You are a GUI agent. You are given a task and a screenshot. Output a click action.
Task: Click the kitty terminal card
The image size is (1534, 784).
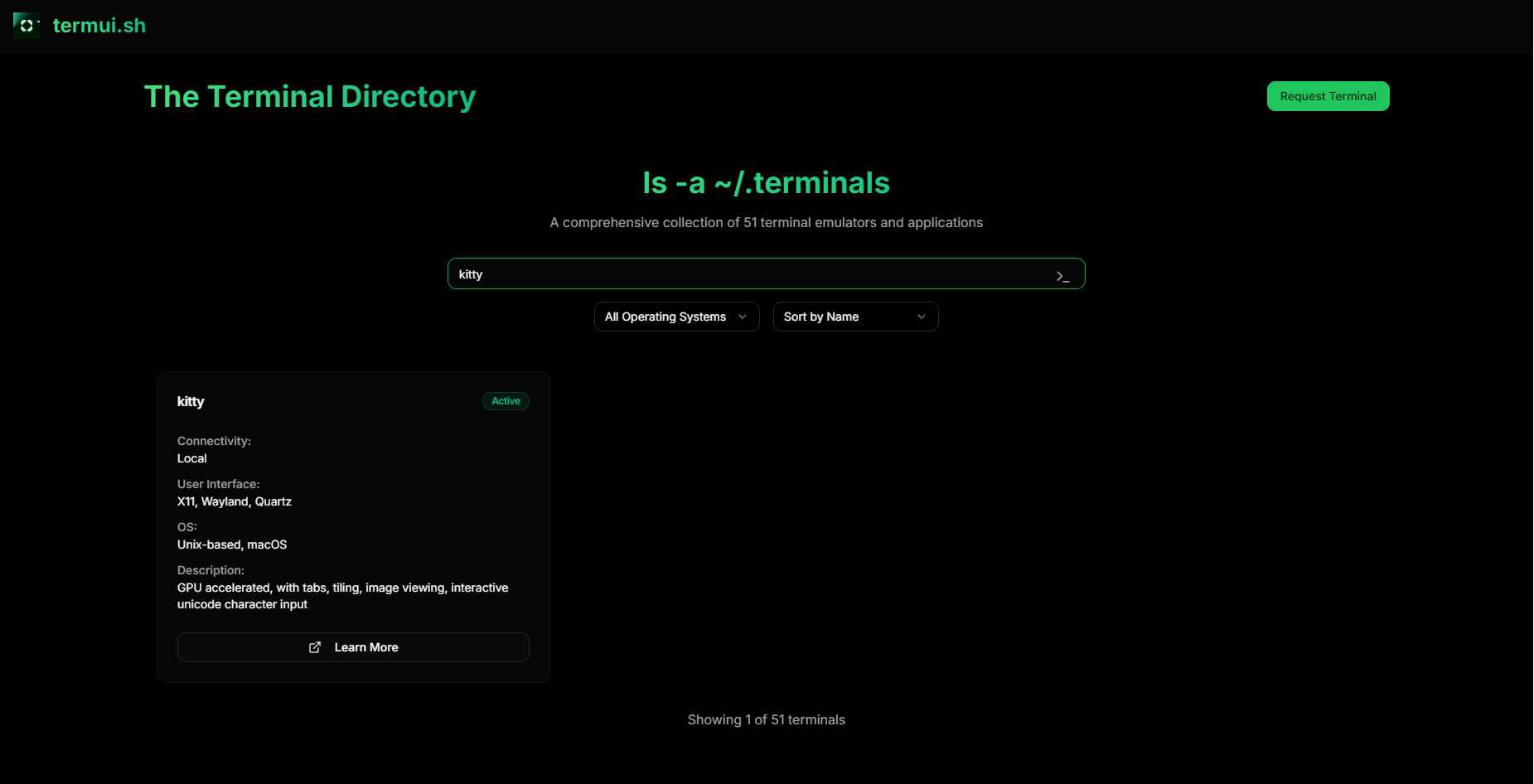click(352, 526)
